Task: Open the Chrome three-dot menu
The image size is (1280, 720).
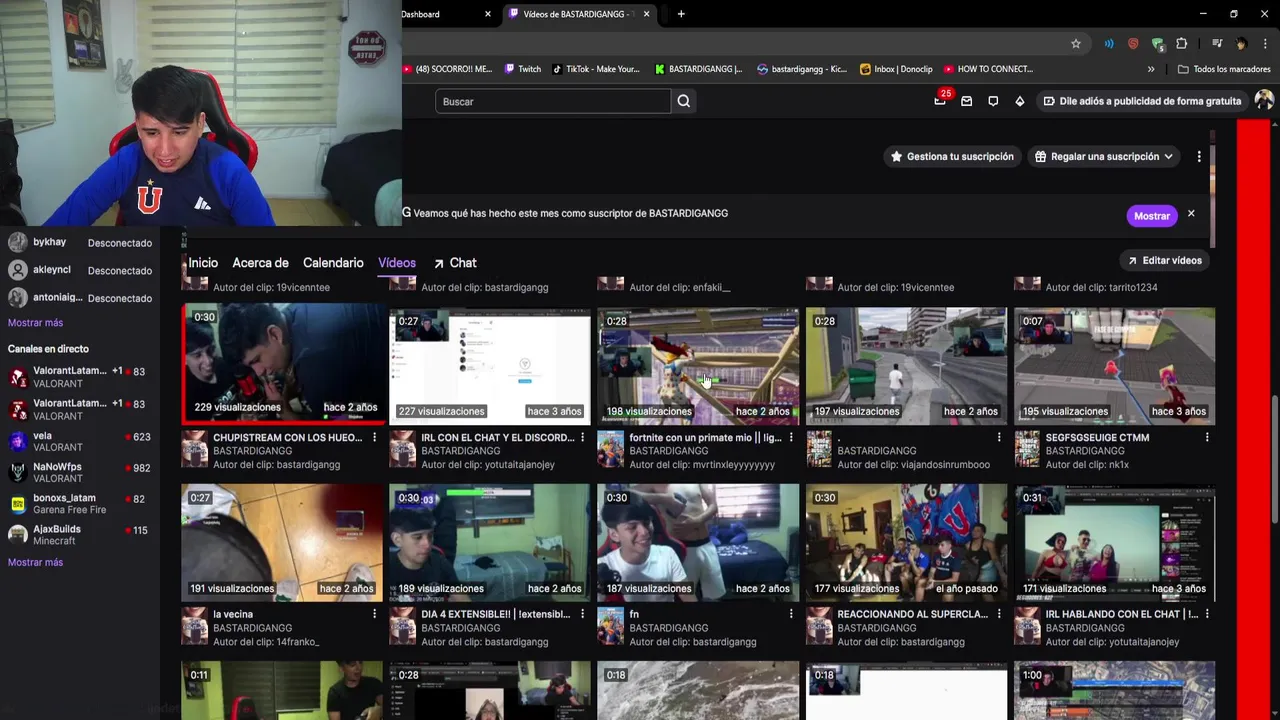Action: click(1265, 44)
